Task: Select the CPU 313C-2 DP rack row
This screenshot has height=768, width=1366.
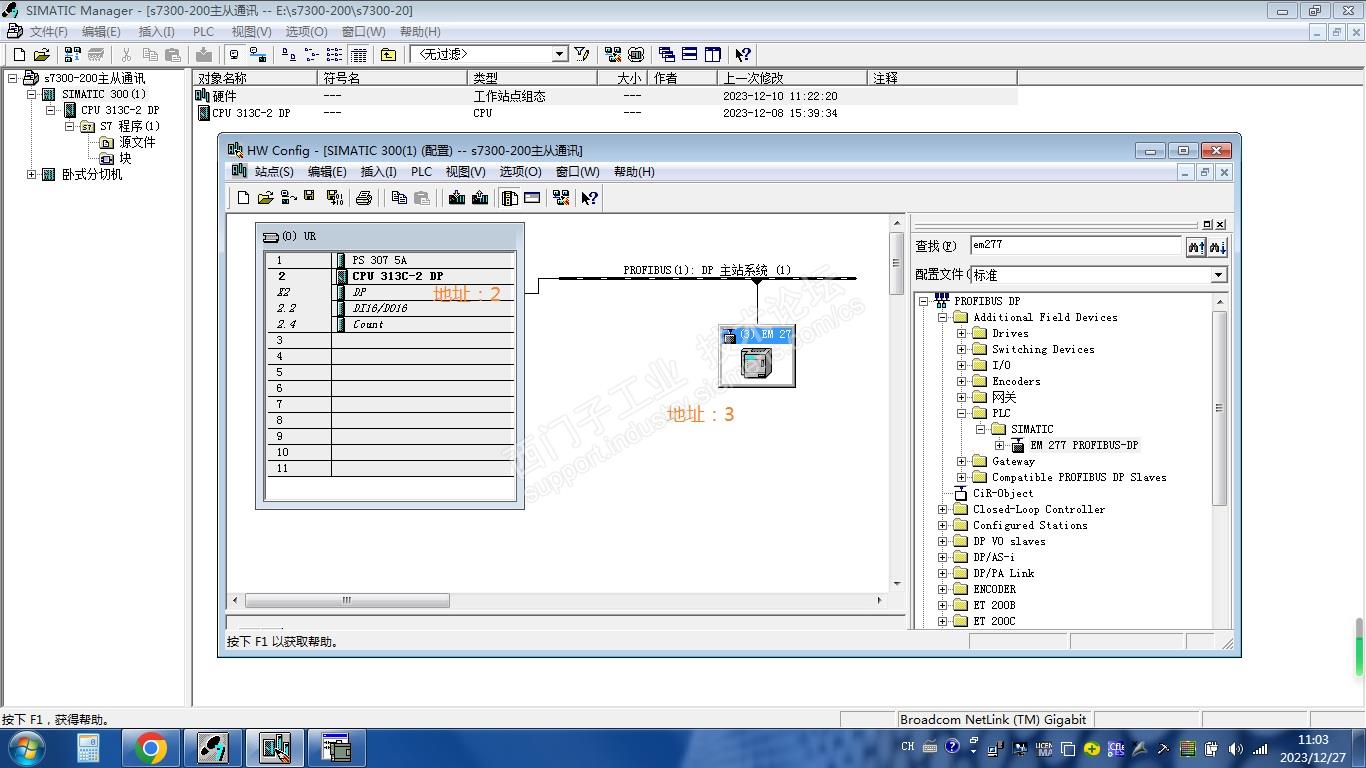Action: 390,276
